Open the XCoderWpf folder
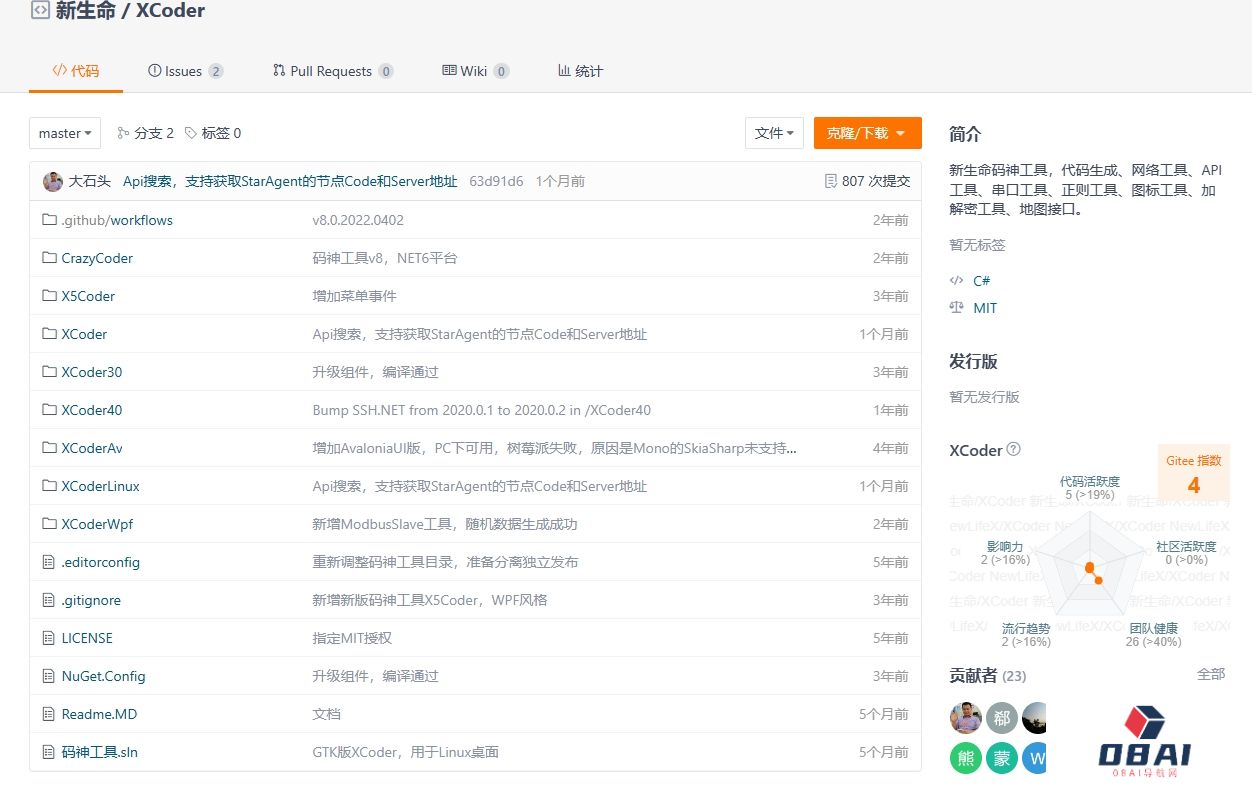The height and width of the screenshot is (788, 1252). [97, 524]
